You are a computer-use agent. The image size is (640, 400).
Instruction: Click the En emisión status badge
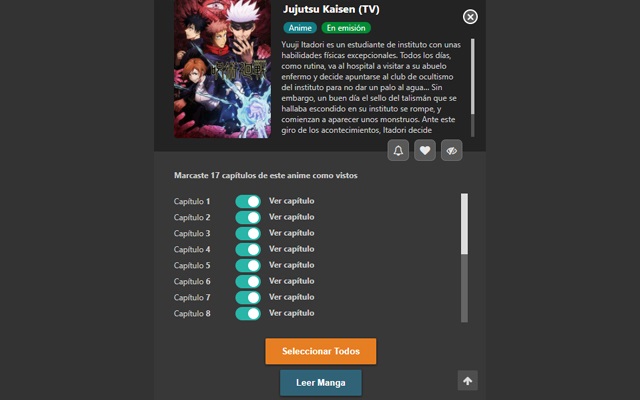pyautogui.click(x=346, y=28)
